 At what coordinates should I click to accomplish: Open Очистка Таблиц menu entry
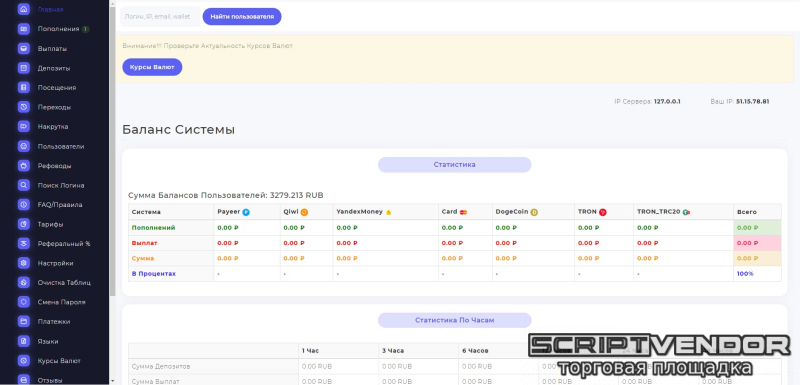[x=64, y=283]
